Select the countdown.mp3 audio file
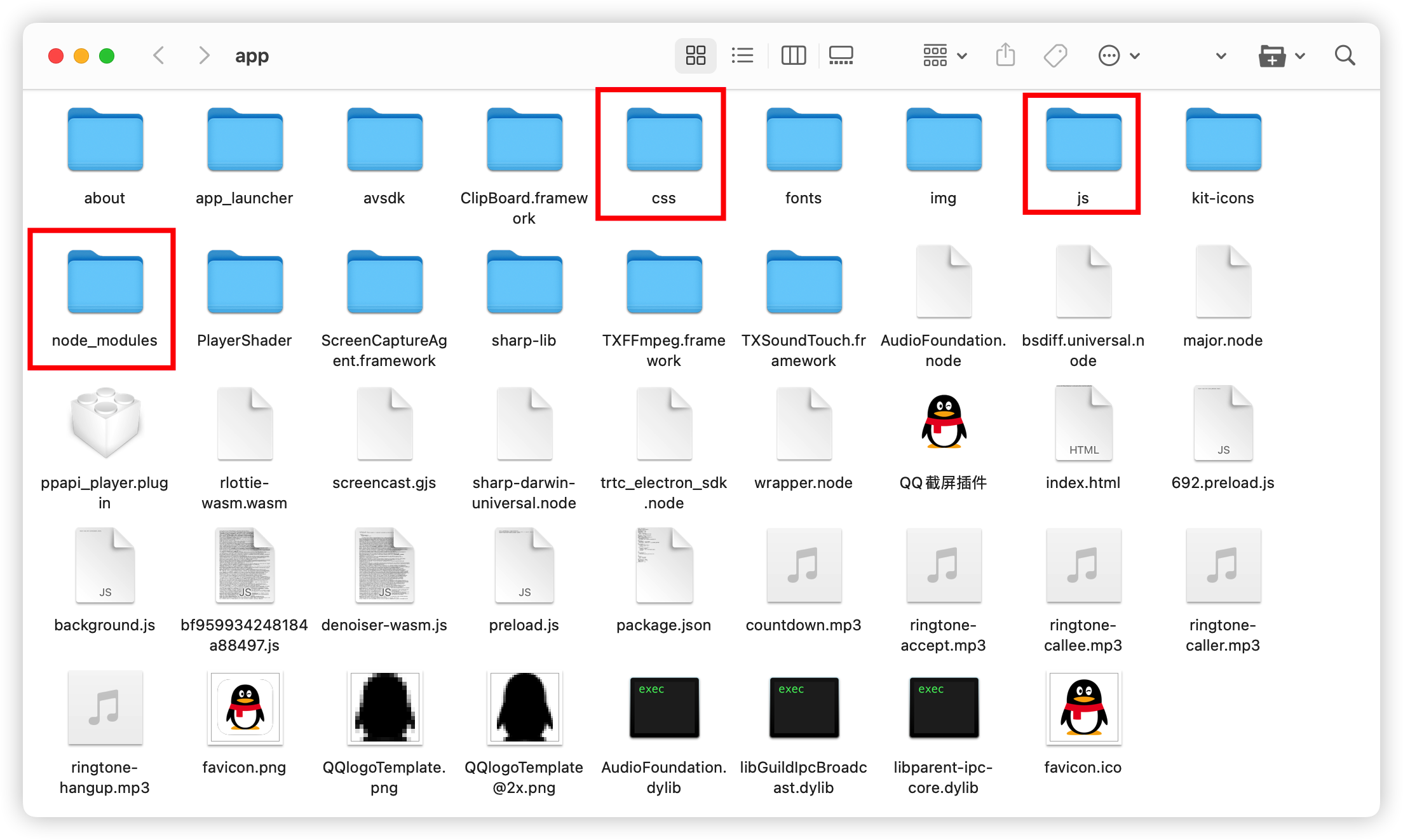This screenshot has height=840, width=1403. point(804,566)
